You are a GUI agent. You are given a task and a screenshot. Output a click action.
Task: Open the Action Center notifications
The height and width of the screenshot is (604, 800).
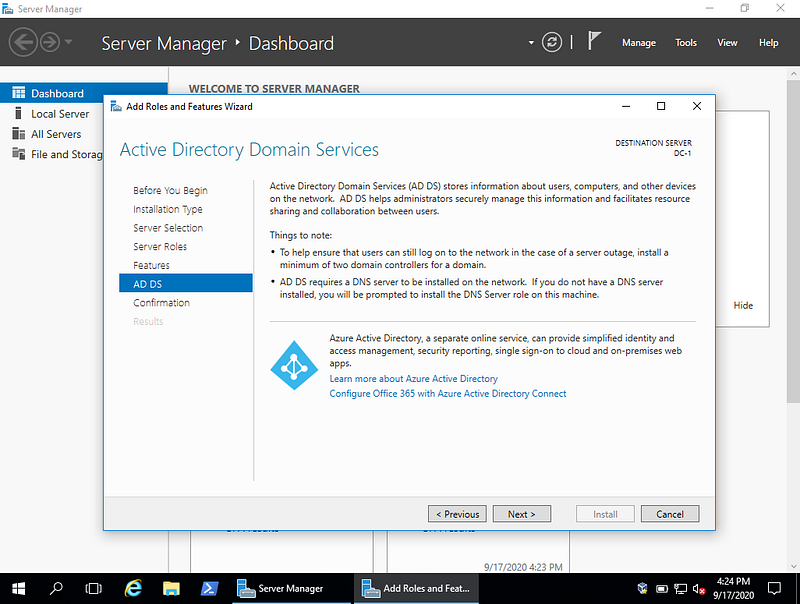774,589
